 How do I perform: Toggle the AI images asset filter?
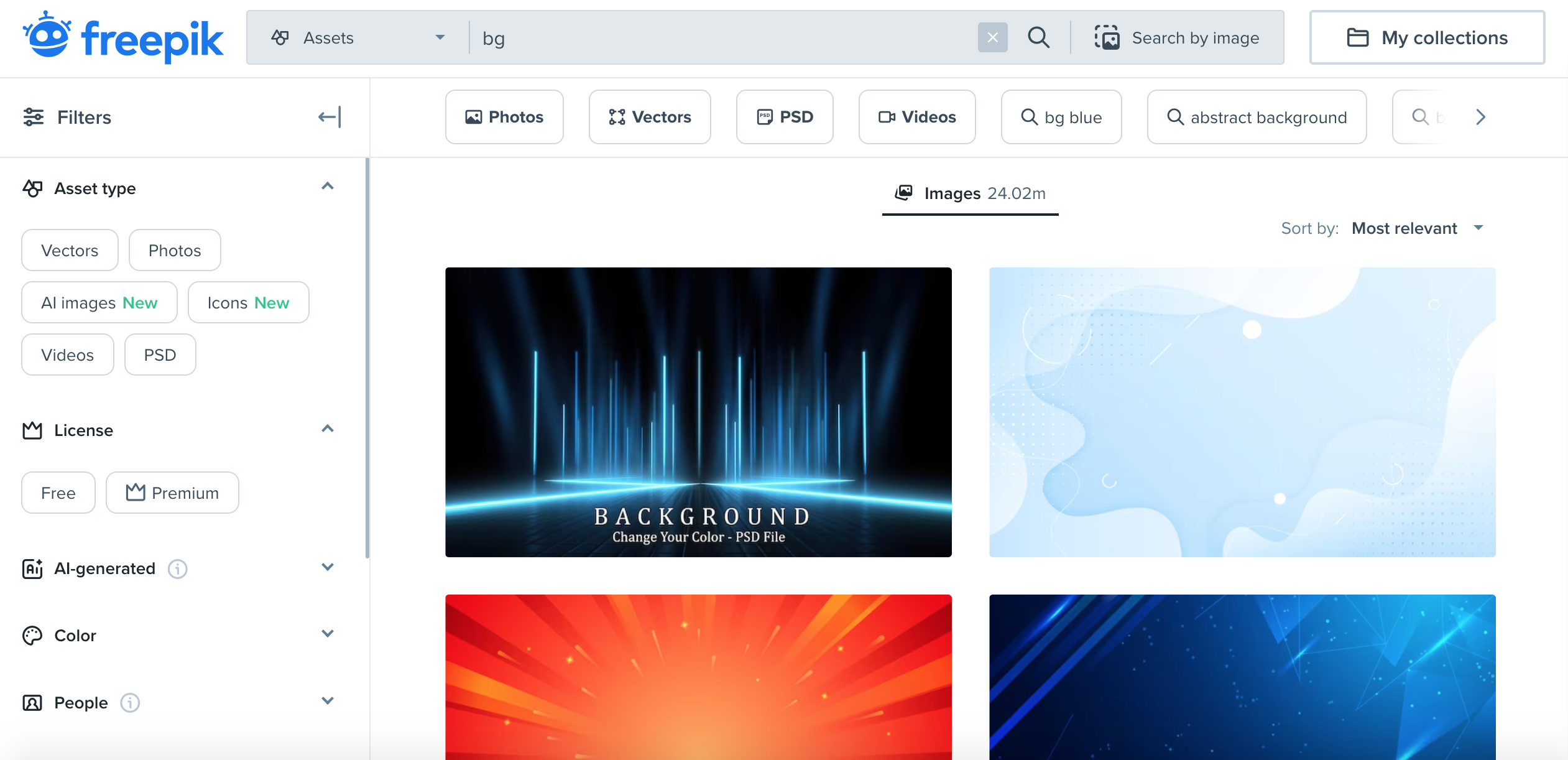tap(99, 302)
